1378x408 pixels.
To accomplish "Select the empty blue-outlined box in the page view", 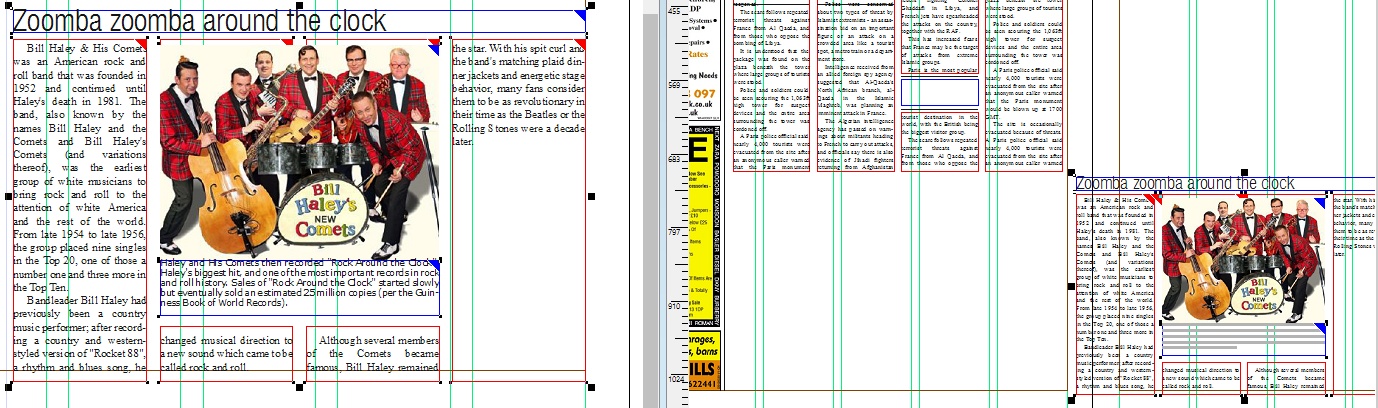I will [939, 92].
